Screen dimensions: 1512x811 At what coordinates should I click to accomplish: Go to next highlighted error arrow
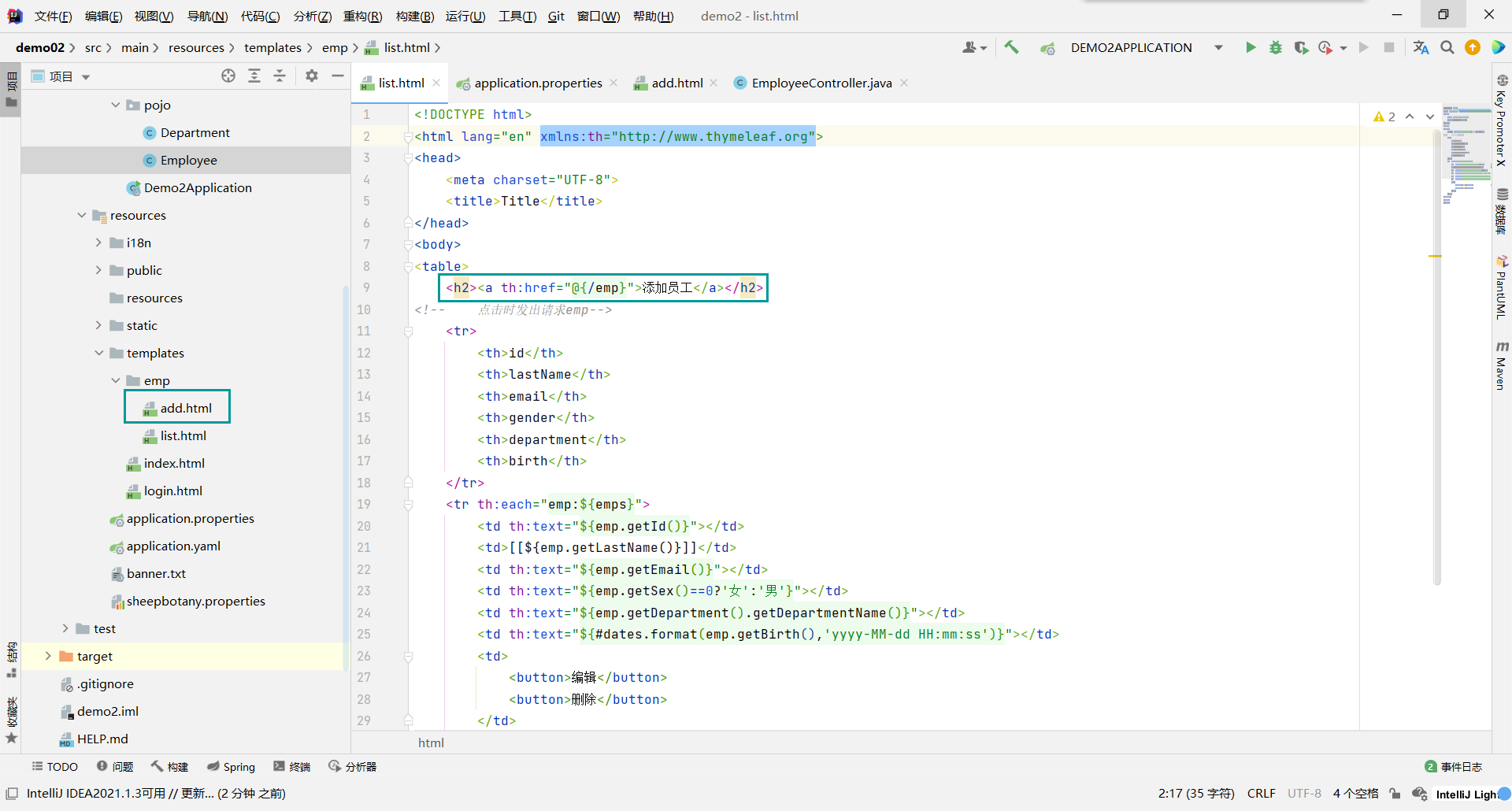click(1430, 117)
